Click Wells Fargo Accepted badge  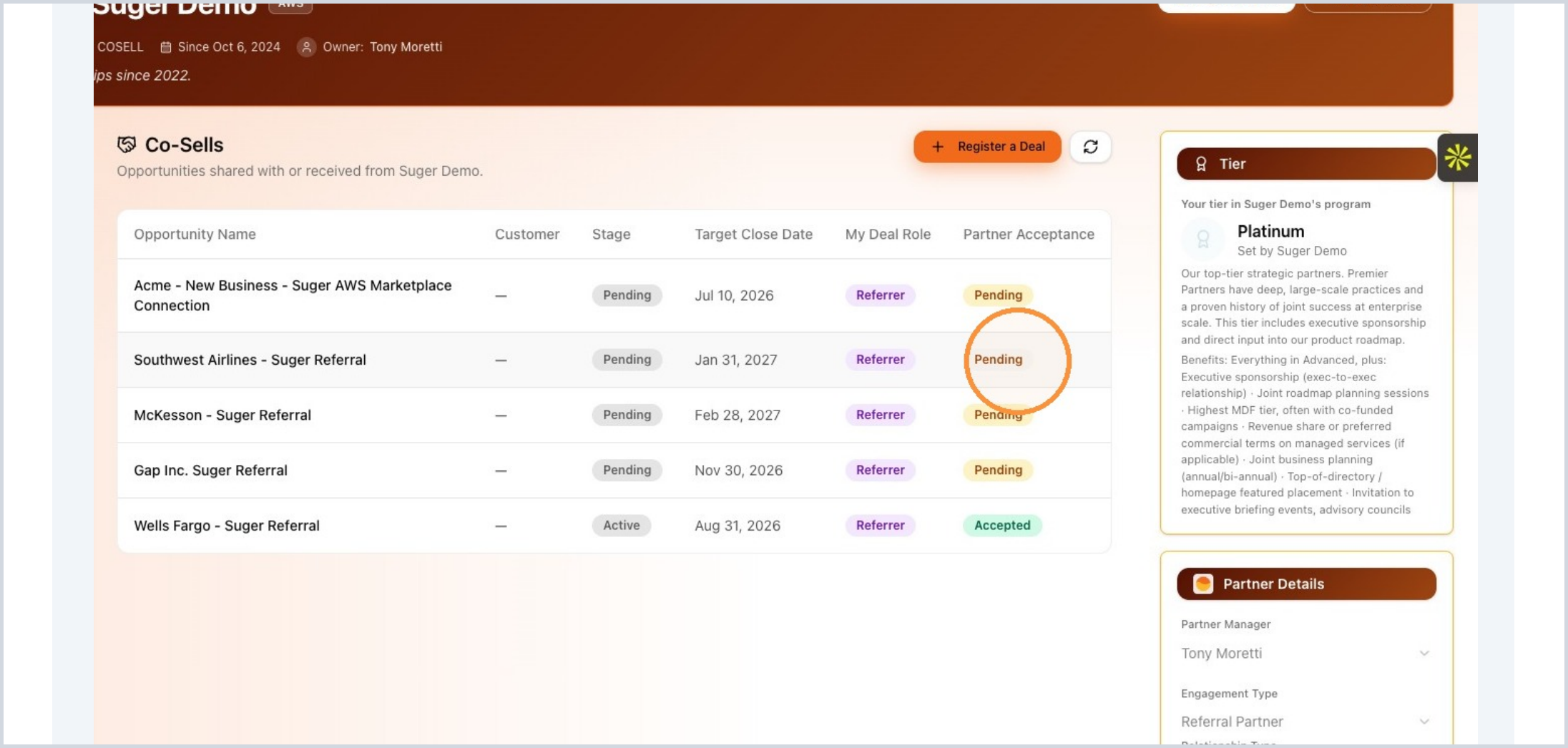1002,526
